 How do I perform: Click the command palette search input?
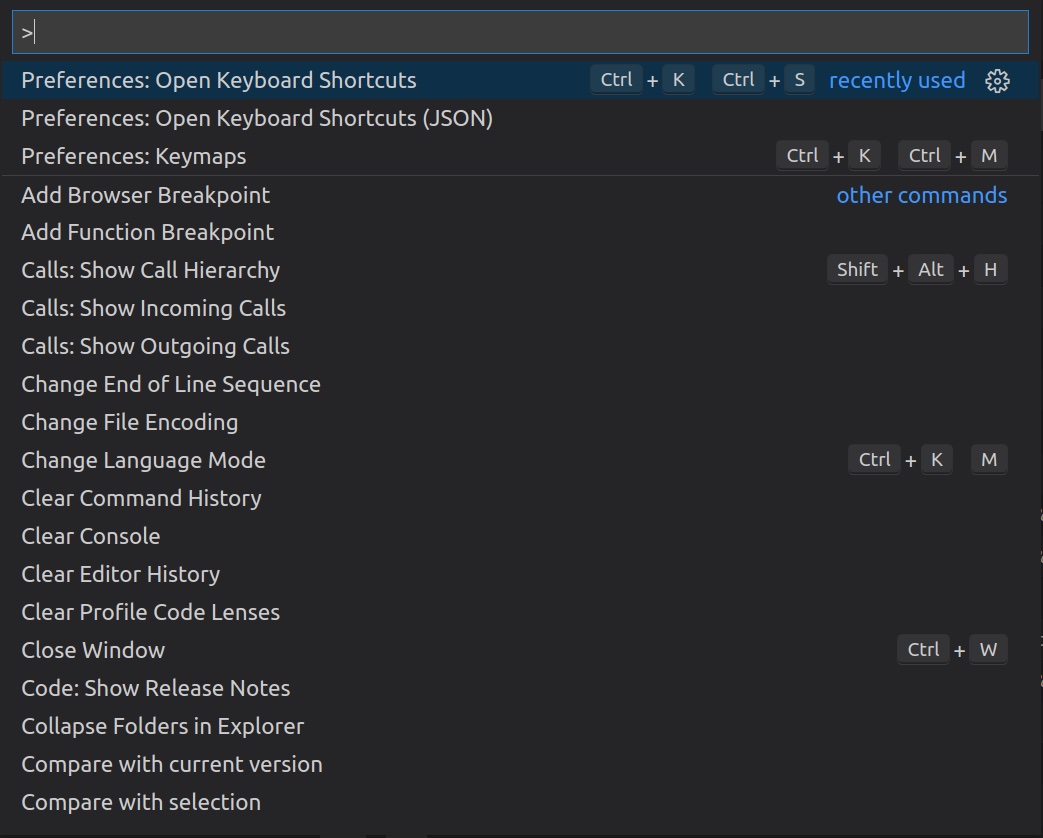[x=520, y=32]
